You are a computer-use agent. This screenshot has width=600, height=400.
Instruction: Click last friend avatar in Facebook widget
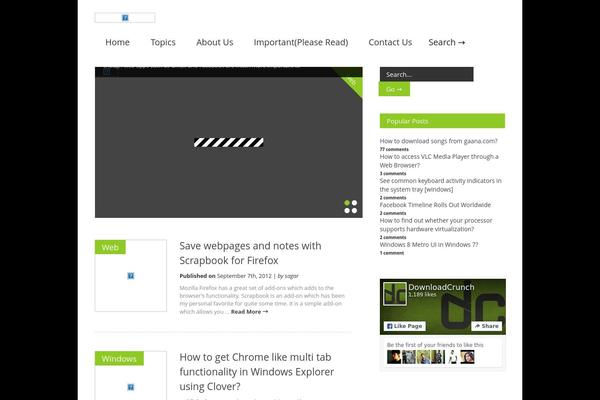coord(467,357)
